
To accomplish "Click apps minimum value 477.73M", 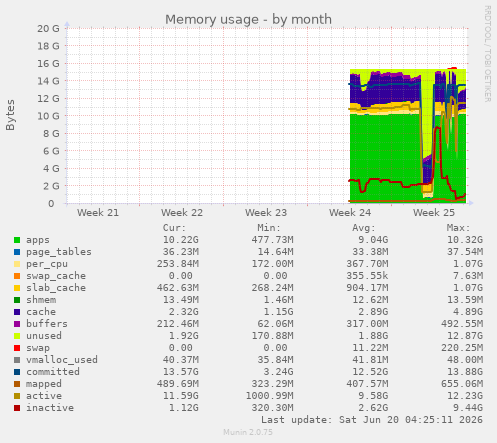I will (x=272, y=240).
